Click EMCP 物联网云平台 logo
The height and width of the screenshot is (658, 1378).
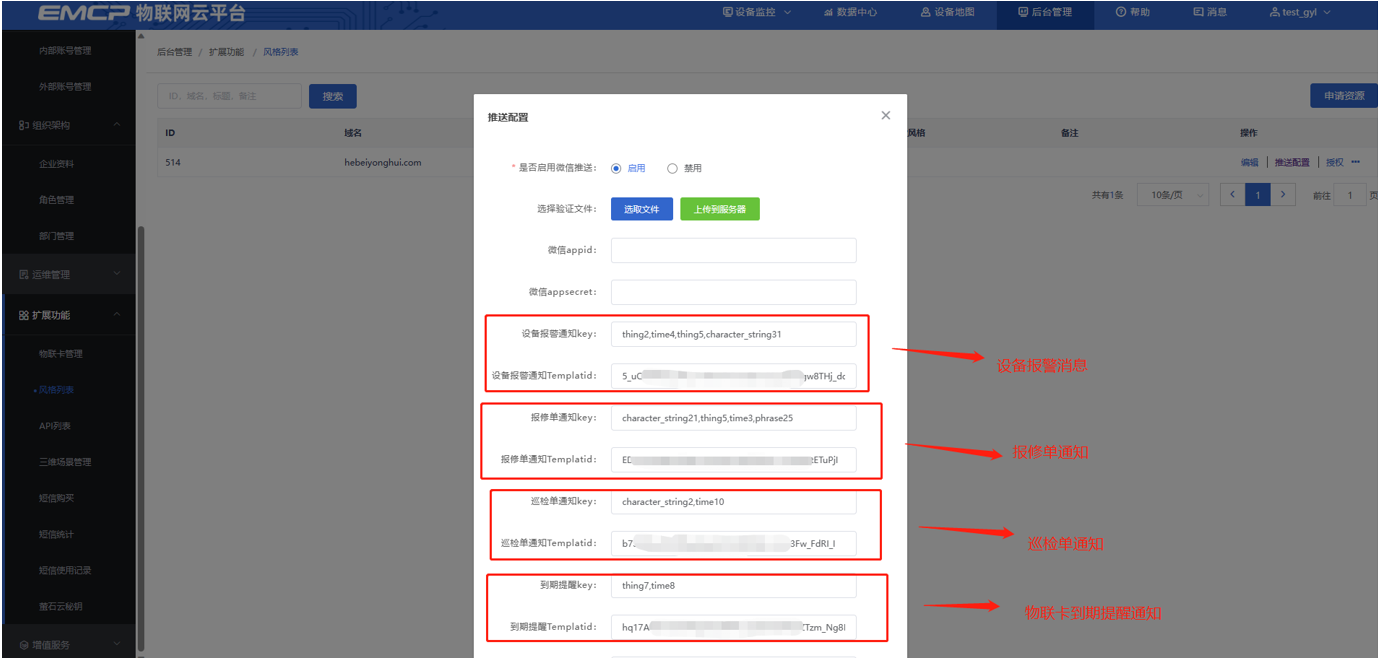coord(140,13)
